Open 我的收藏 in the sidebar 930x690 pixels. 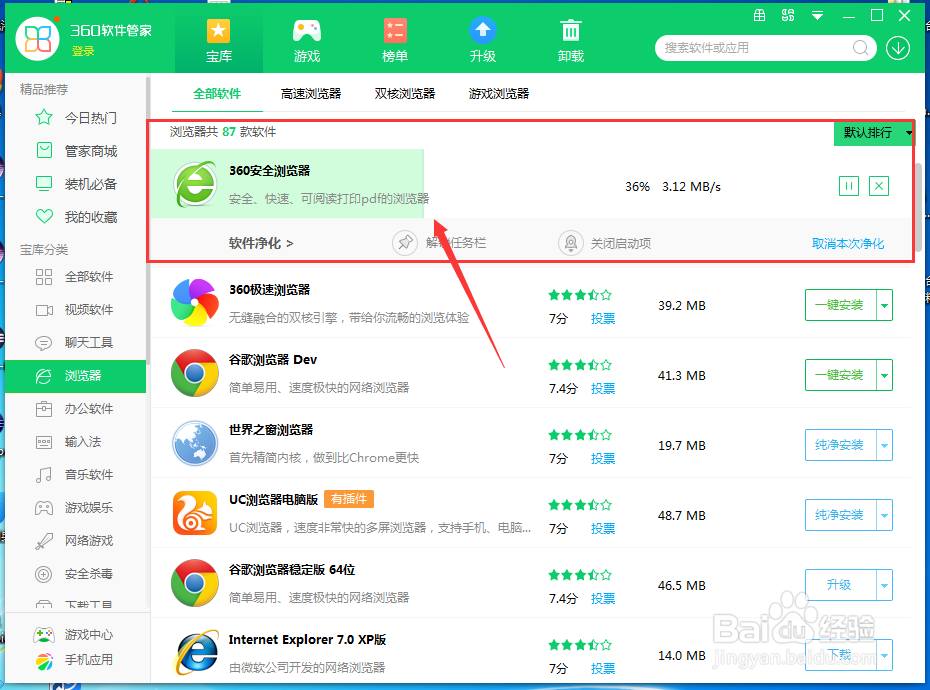(76, 217)
